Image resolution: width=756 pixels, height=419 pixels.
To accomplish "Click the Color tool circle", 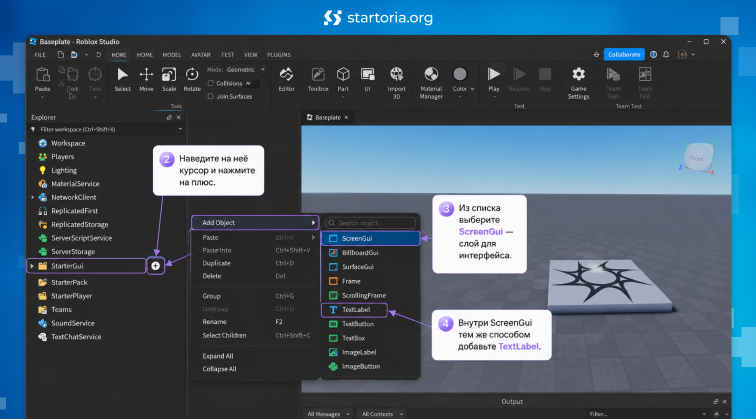I will tap(460, 74).
